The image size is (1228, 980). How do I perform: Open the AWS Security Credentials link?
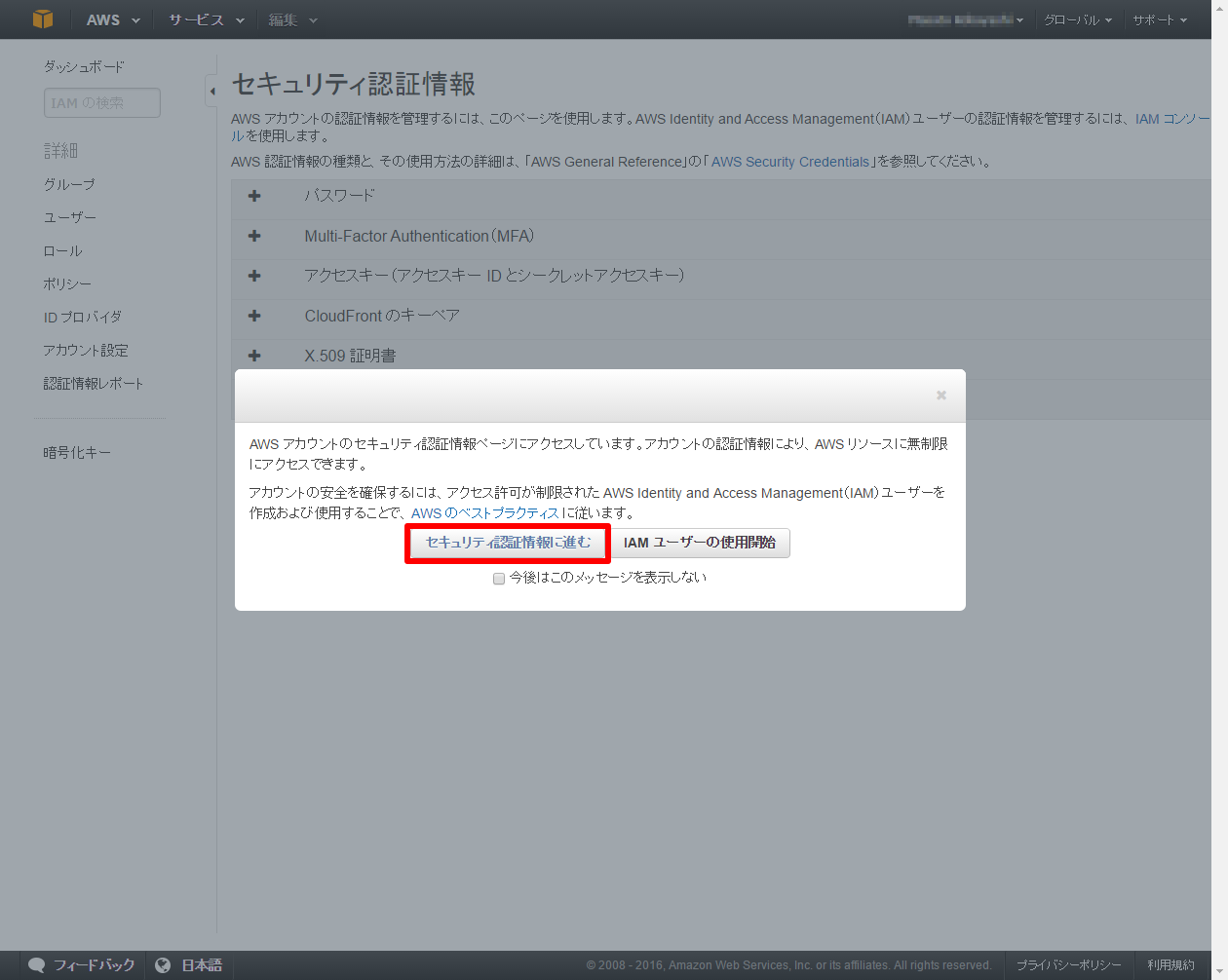(790, 162)
